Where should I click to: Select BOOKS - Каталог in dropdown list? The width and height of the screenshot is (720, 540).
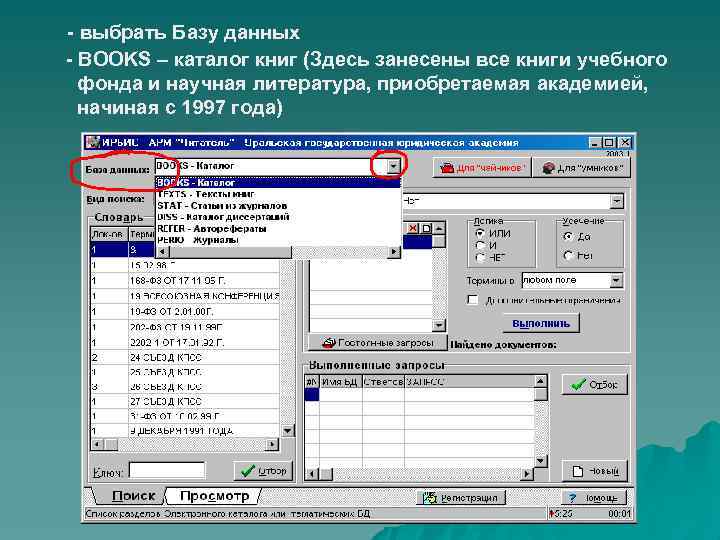278,183
